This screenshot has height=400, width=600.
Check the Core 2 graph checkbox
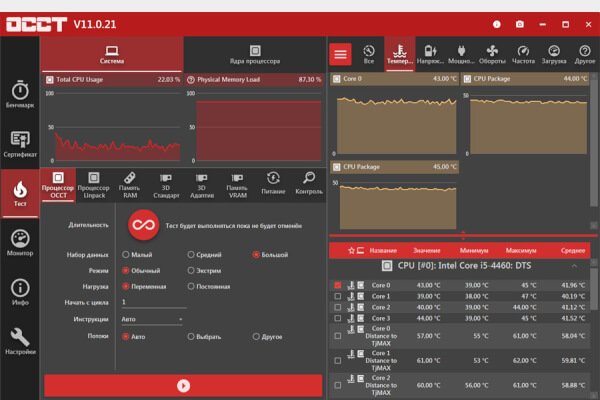point(338,307)
